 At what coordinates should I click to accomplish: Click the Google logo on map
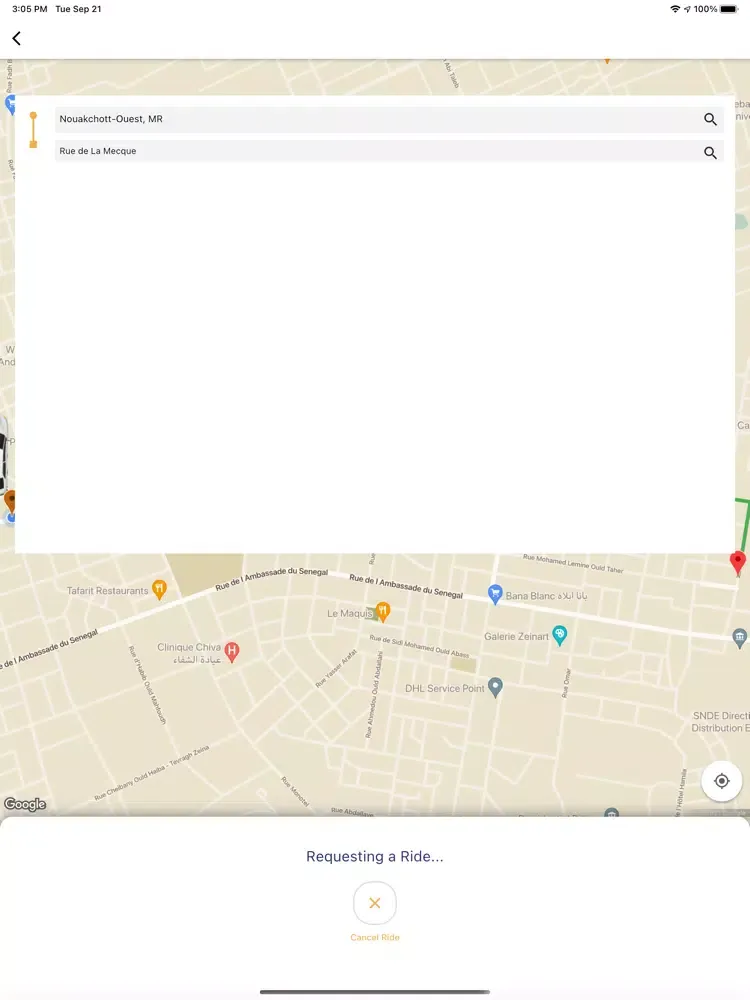point(24,804)
